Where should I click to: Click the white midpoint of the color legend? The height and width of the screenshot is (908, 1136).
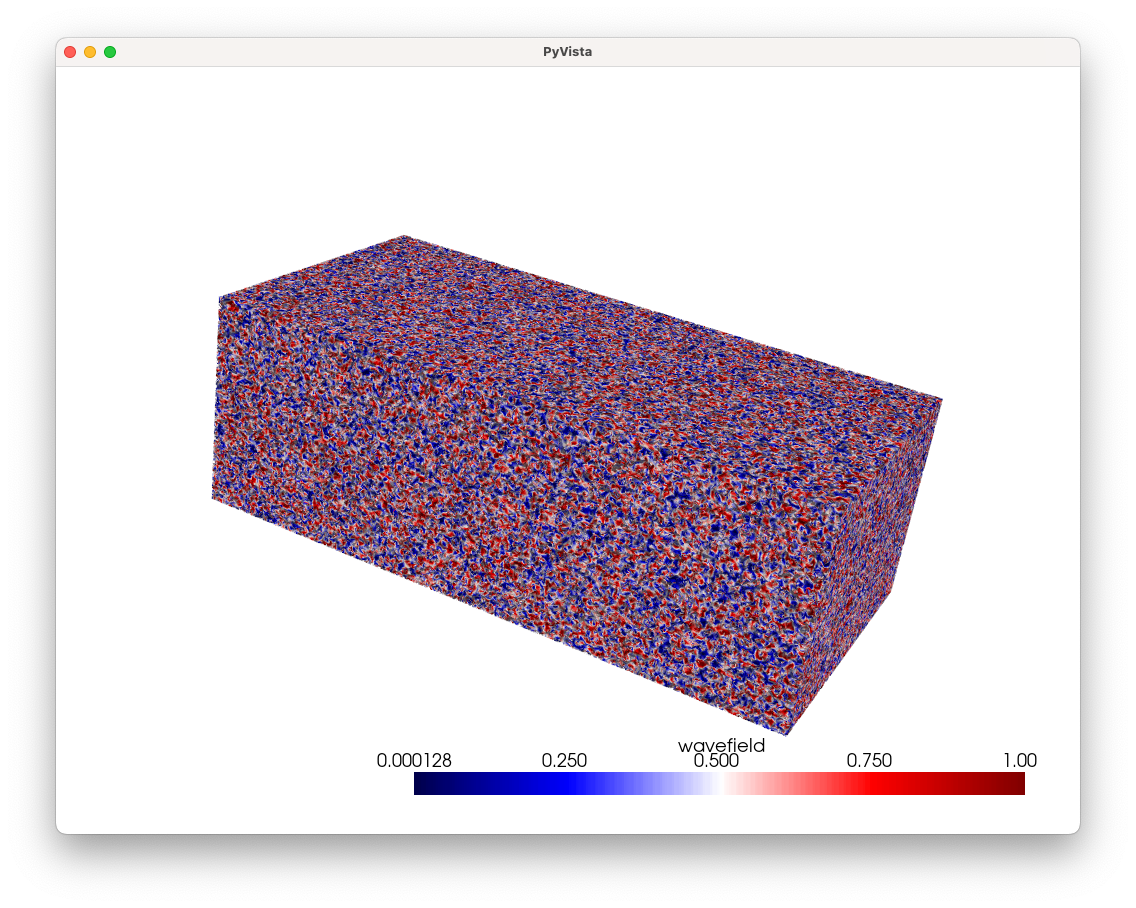click(720, 783)
